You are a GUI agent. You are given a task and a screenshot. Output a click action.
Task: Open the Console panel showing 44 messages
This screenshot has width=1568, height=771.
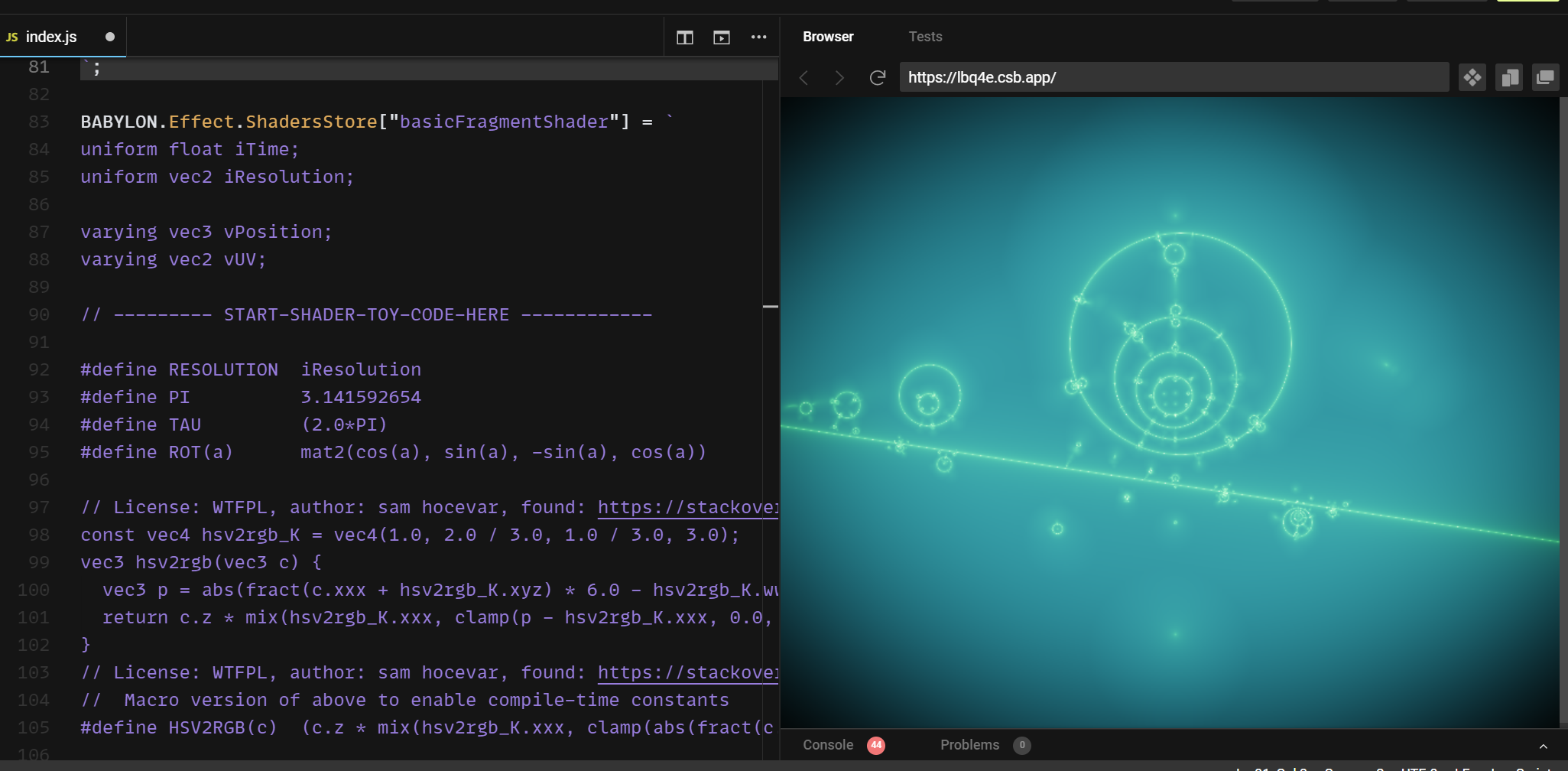(x=828, y=744)
